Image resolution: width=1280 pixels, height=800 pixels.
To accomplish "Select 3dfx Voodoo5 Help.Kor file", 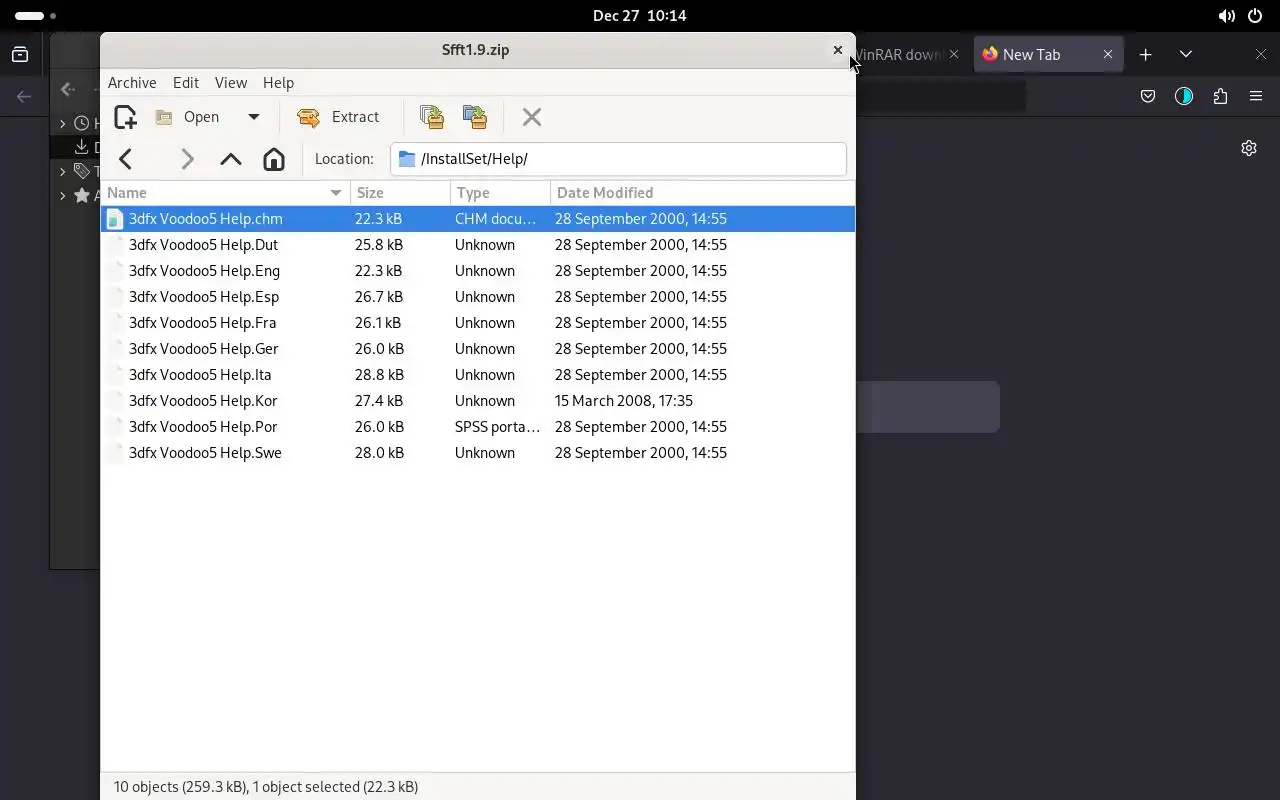I will [x=478, y=401].
